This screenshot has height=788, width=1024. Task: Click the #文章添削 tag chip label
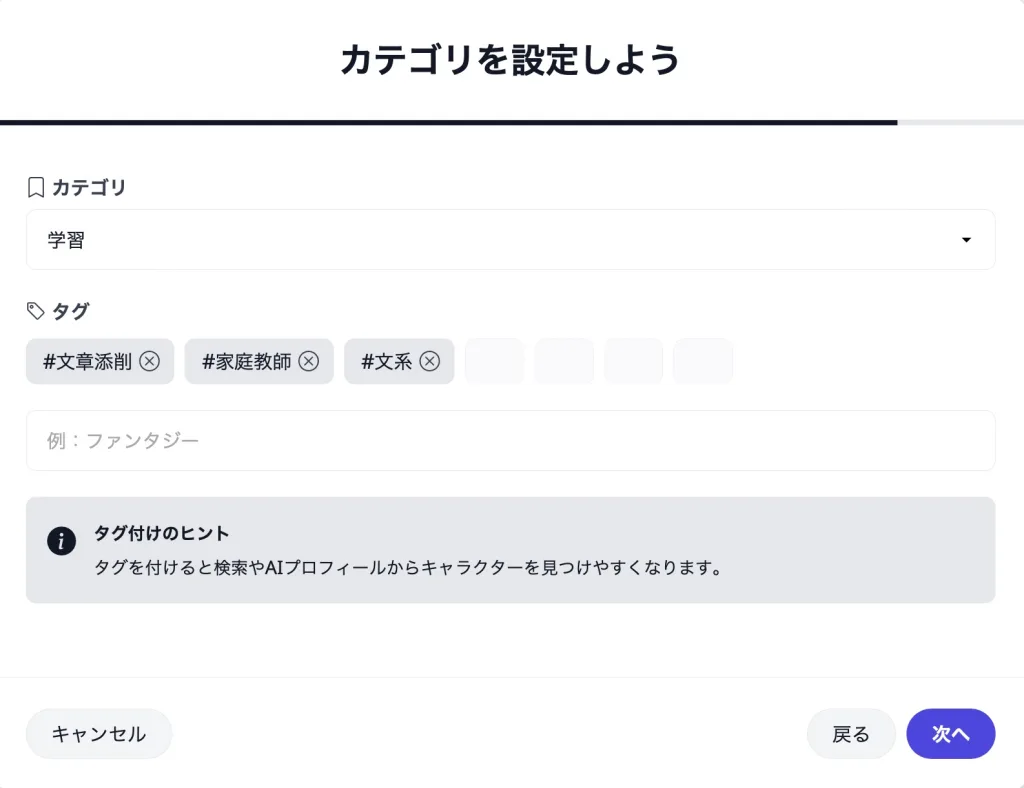[88, 362]
